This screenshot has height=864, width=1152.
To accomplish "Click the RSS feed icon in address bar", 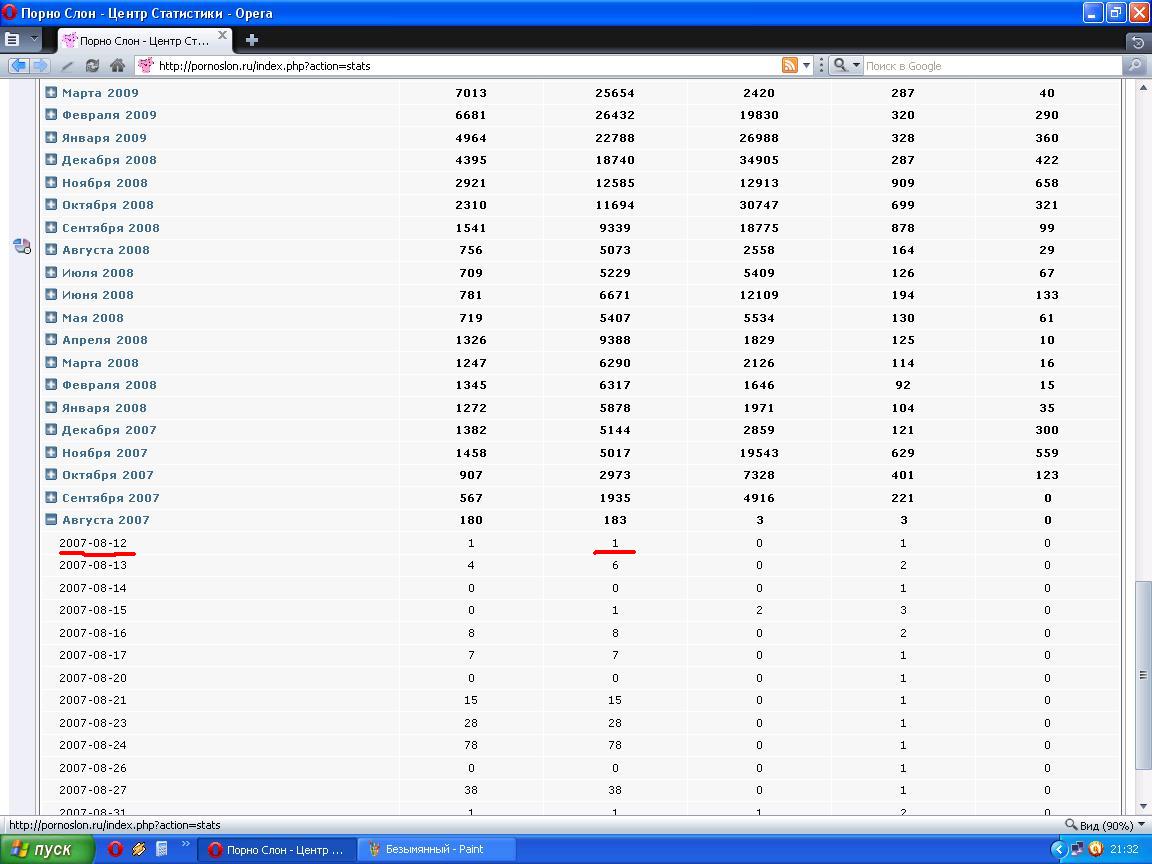I will point(790,65).
